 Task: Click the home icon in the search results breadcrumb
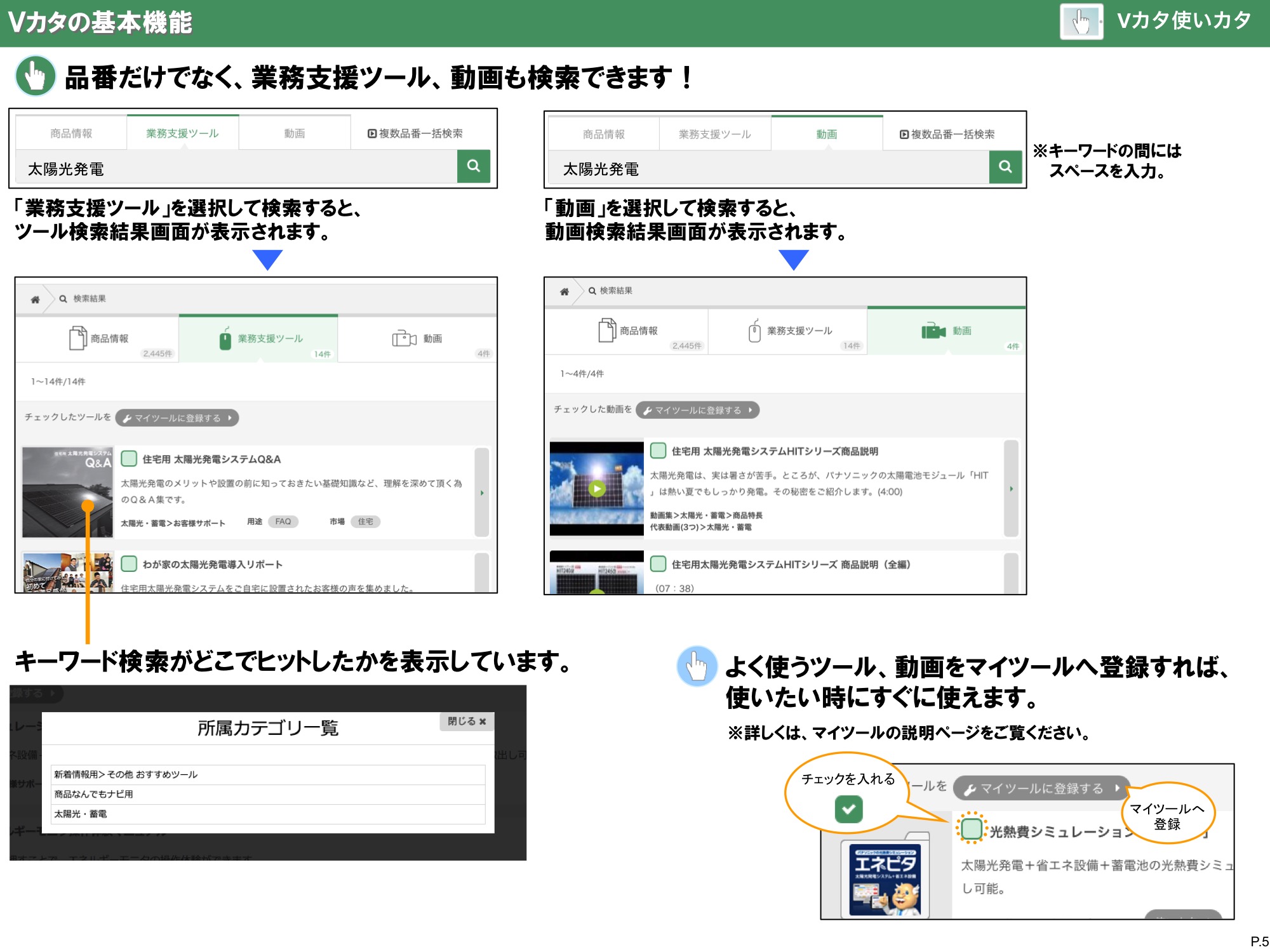[35, 300]
